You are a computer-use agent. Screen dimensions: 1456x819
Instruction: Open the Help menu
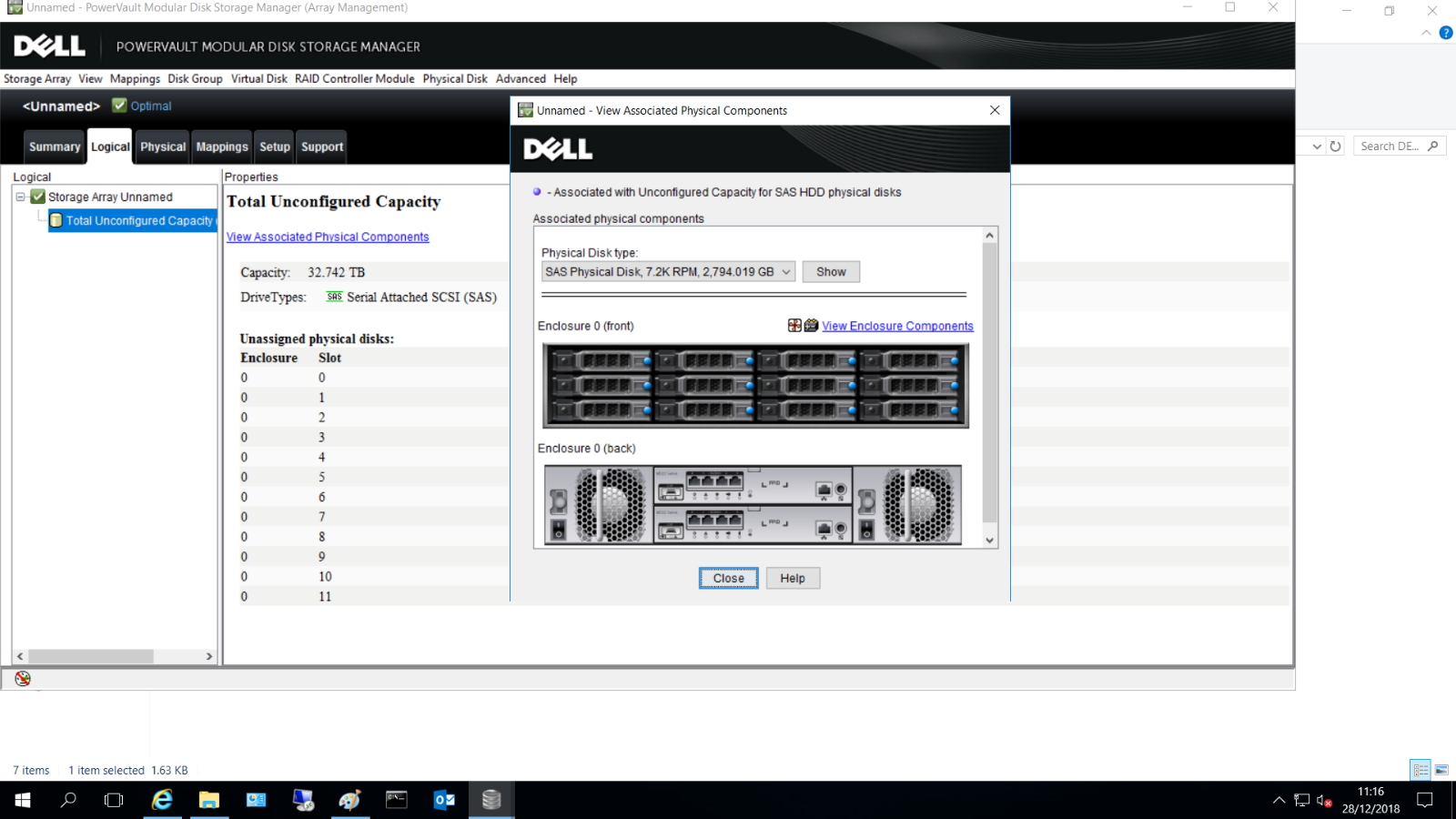(565, 78)
